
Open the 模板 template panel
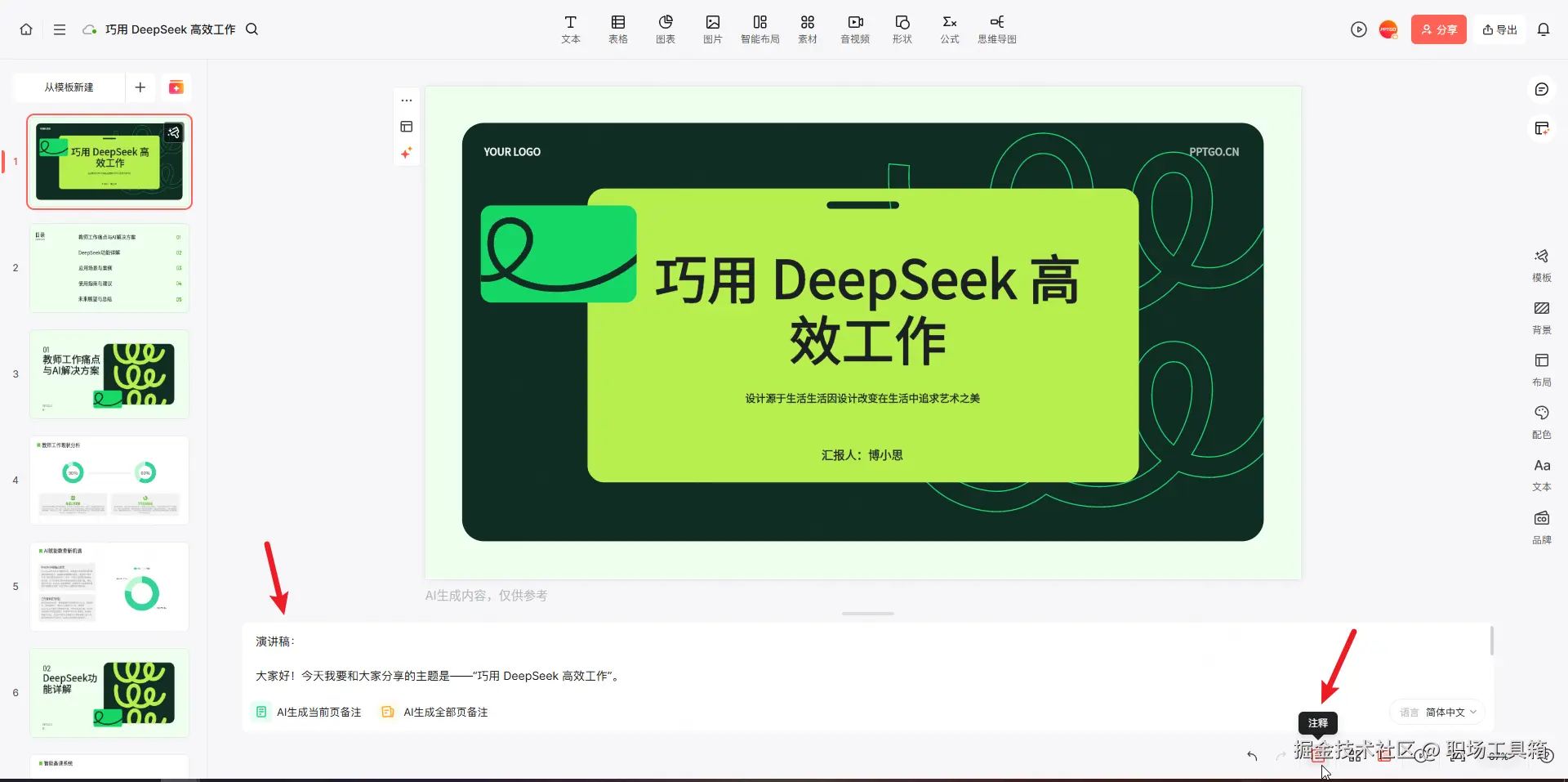pos(1542,266)
